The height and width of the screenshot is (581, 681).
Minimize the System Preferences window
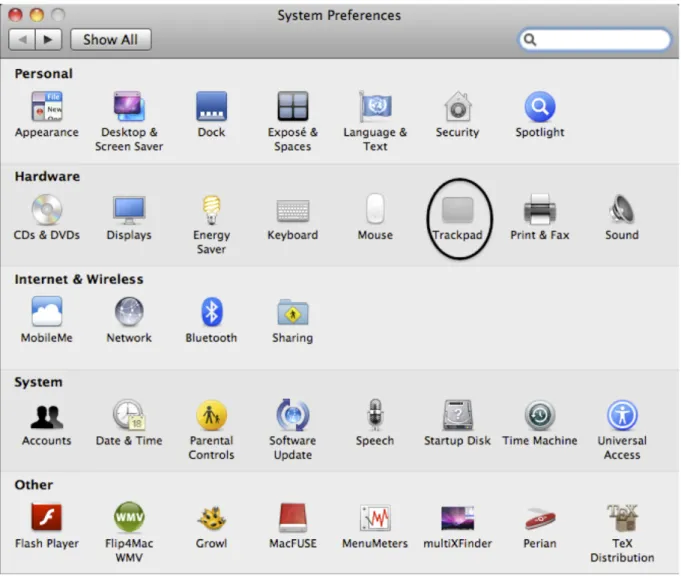37,15
